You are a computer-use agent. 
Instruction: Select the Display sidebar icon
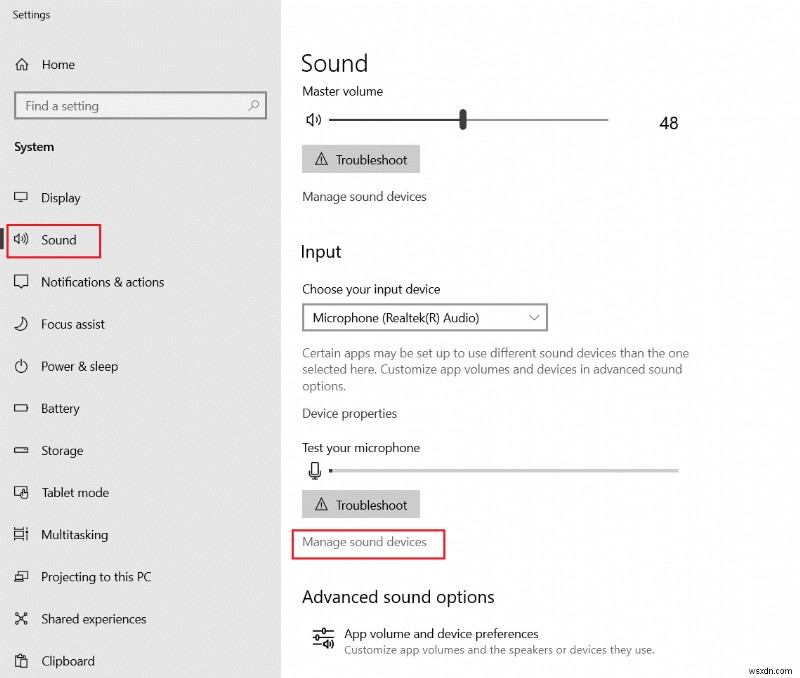click(x=23, y=198)
